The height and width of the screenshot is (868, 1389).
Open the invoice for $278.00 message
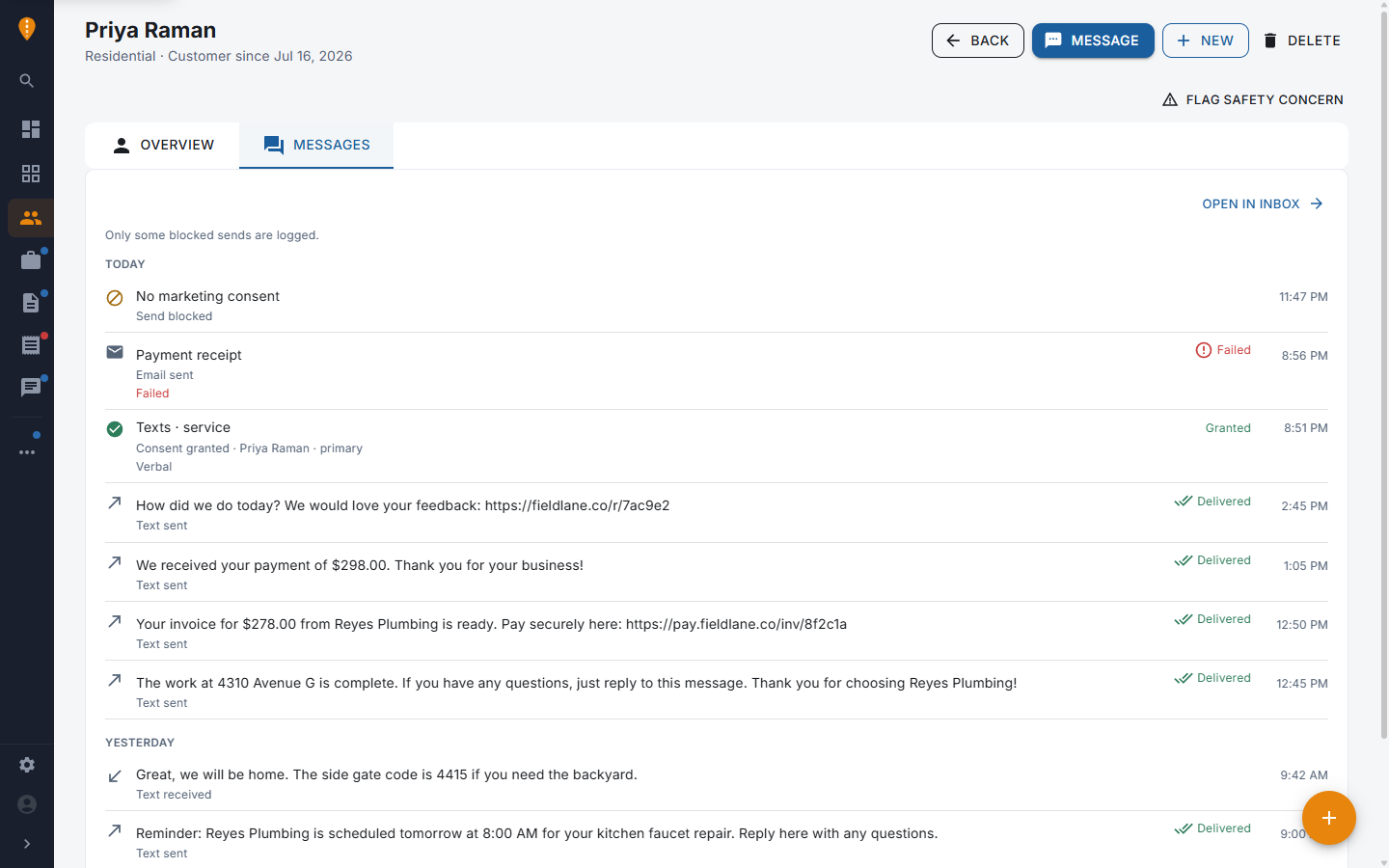717,633
